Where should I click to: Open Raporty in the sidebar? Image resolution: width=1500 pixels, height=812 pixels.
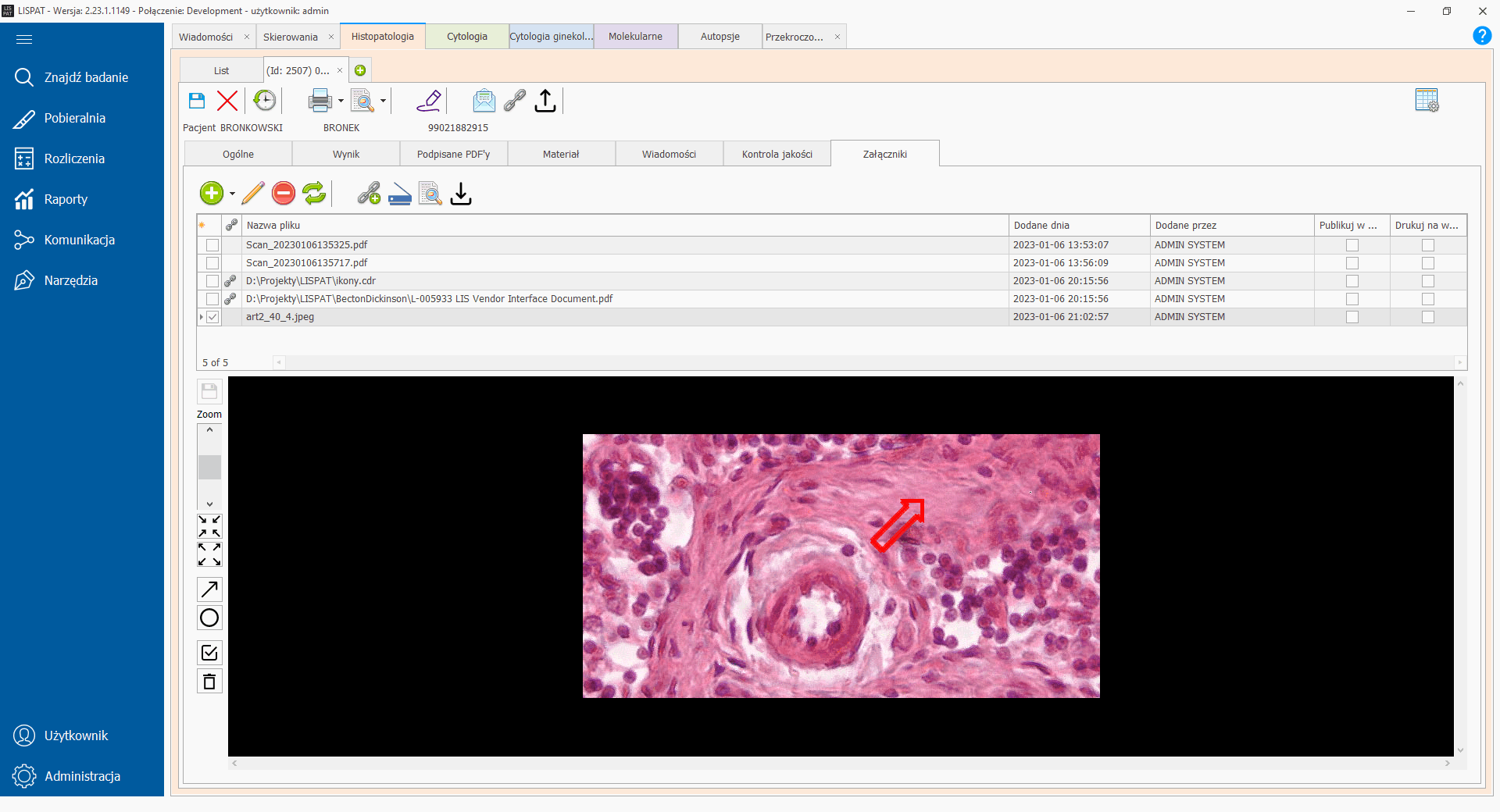pyautogui.click(x=66, y=199)
